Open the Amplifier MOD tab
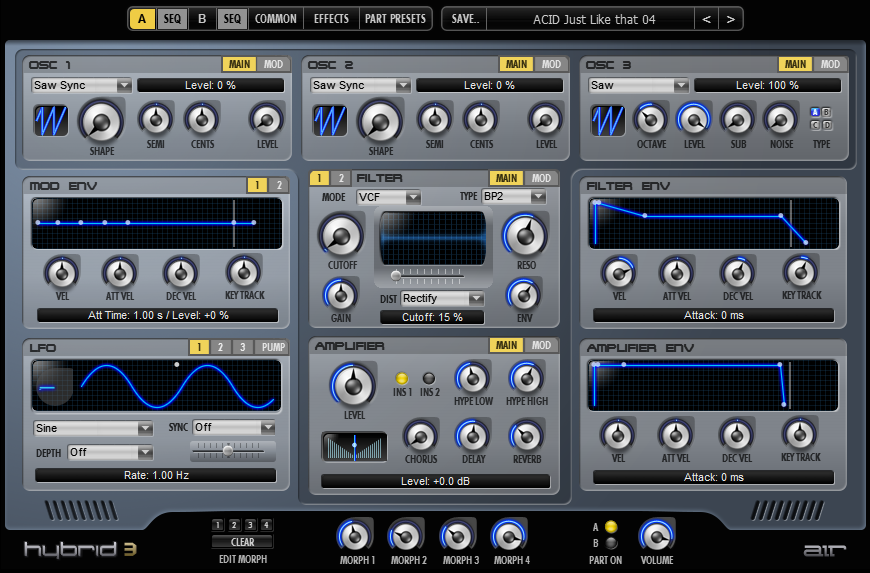The height and width of the screenshot is (573, 870). (x=541, y=345)
